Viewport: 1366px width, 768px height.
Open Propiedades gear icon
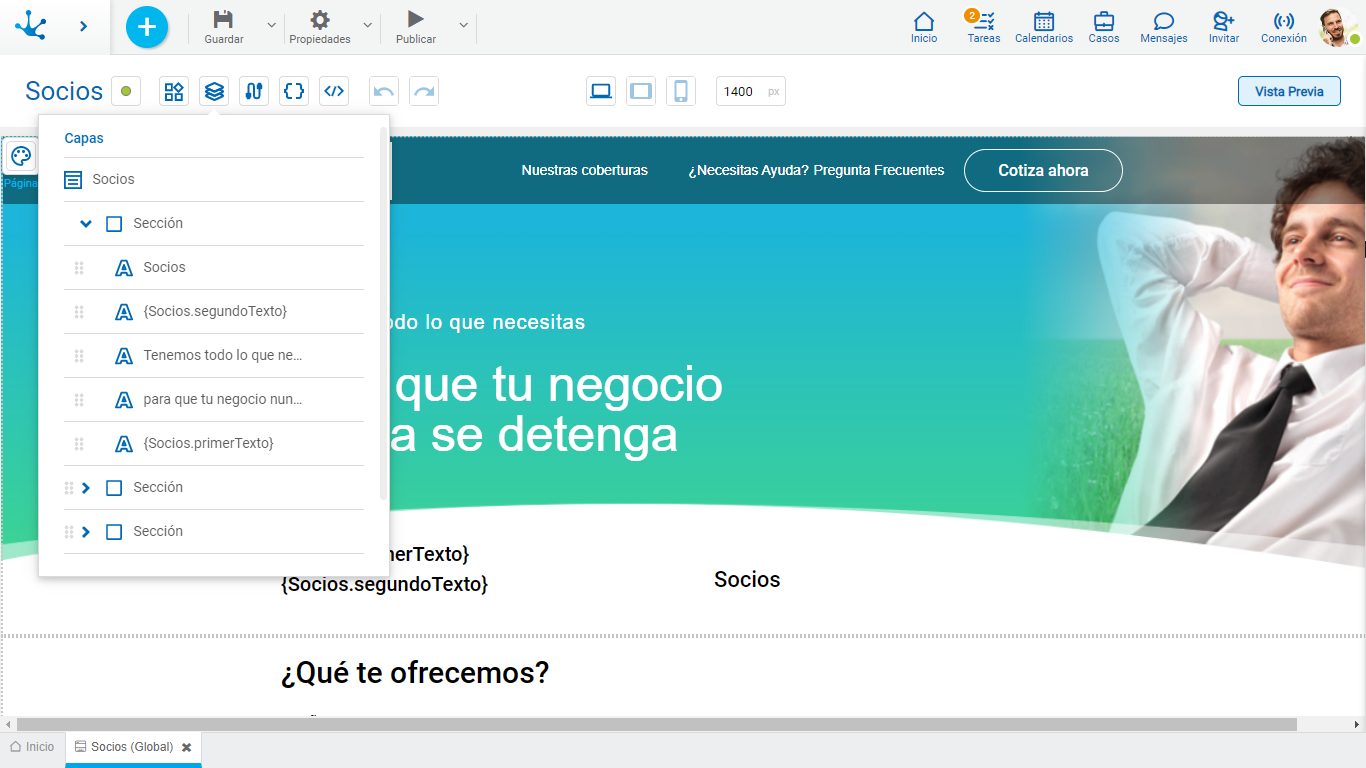(320, 19)
